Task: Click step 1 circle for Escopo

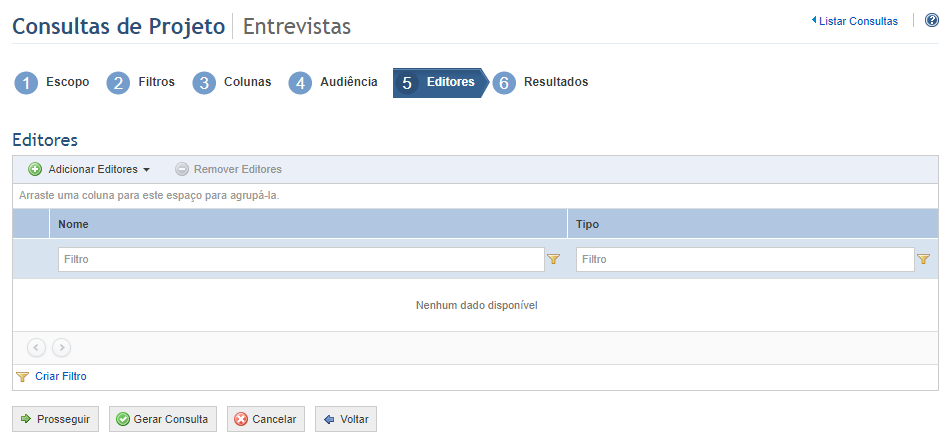Action: point(26,83)
